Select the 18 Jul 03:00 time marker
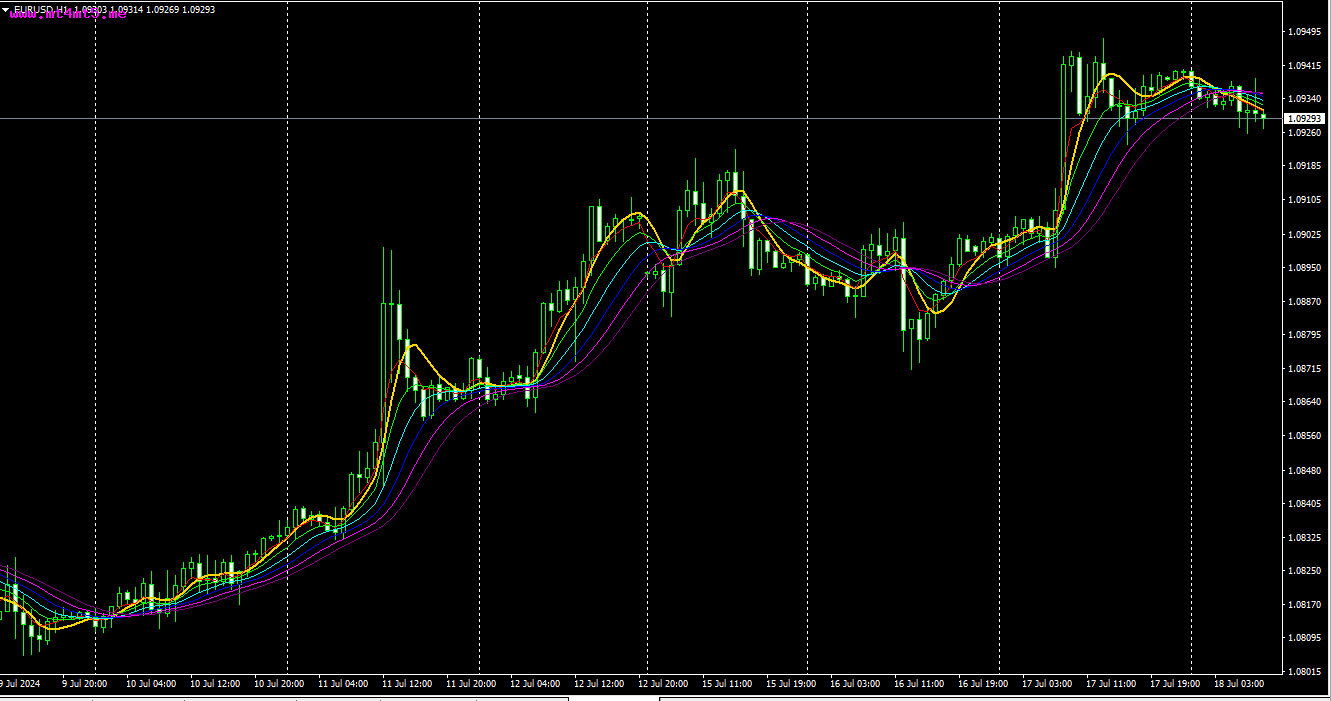This screenshot has width=1331, height=701. [1239, 684]
